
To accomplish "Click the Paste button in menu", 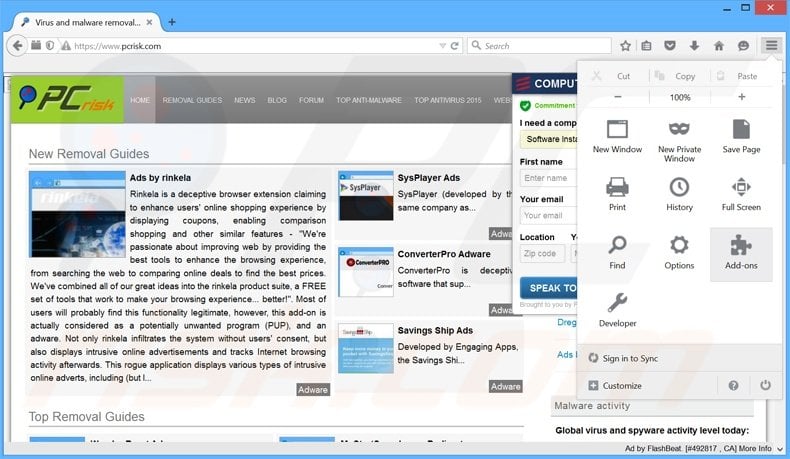I will [x=742, y=76].
